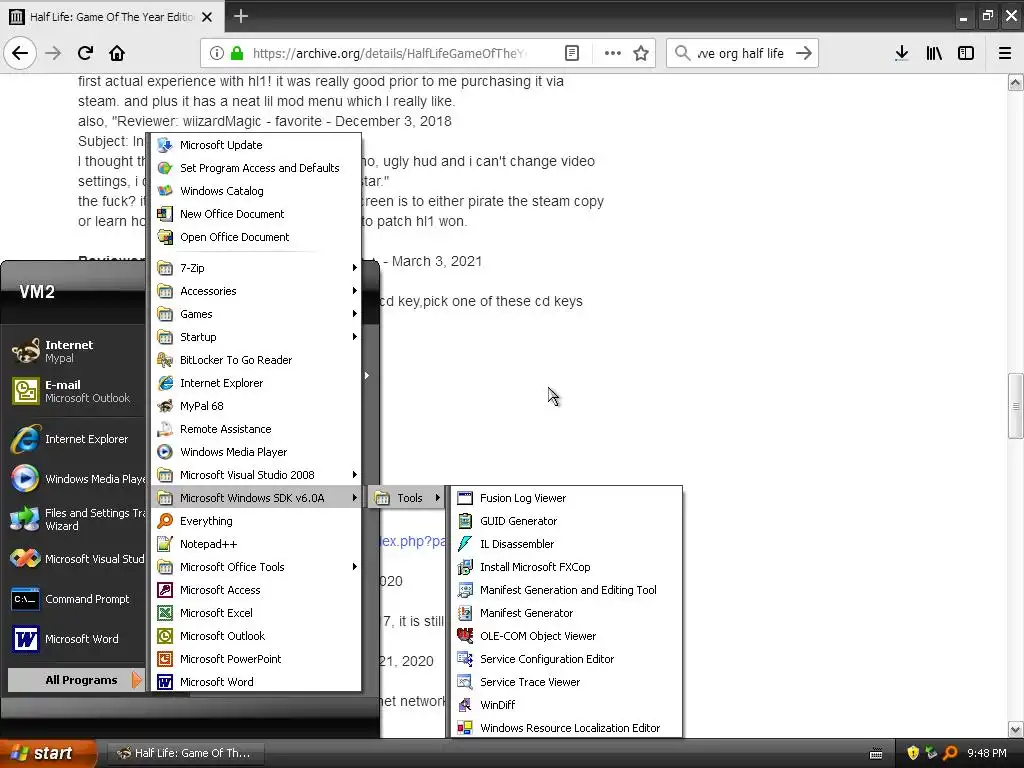The height and width of the screenshot is (768, 1024).
Task: Click the page vertical scrollbar thumb
Action: point(1016,406)
